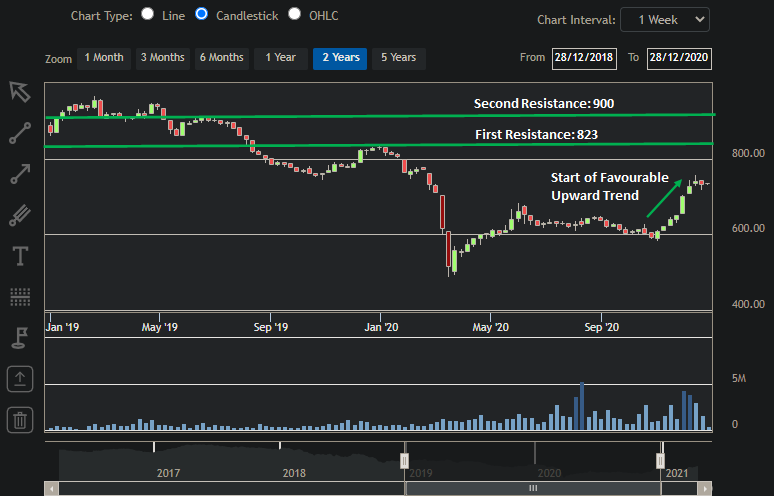This screenshot has height=496, width=774.
Task: Choose the Line chart type radio button
Action: [x=148, y=14]
